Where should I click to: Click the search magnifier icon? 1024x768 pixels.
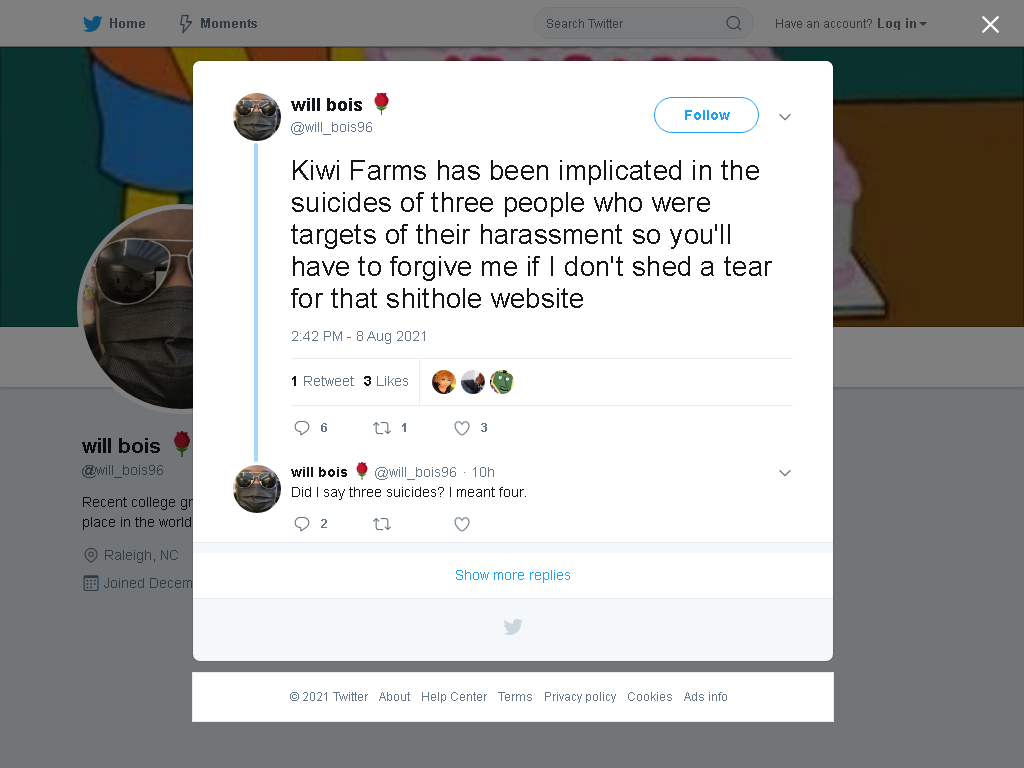click(733, 24)
